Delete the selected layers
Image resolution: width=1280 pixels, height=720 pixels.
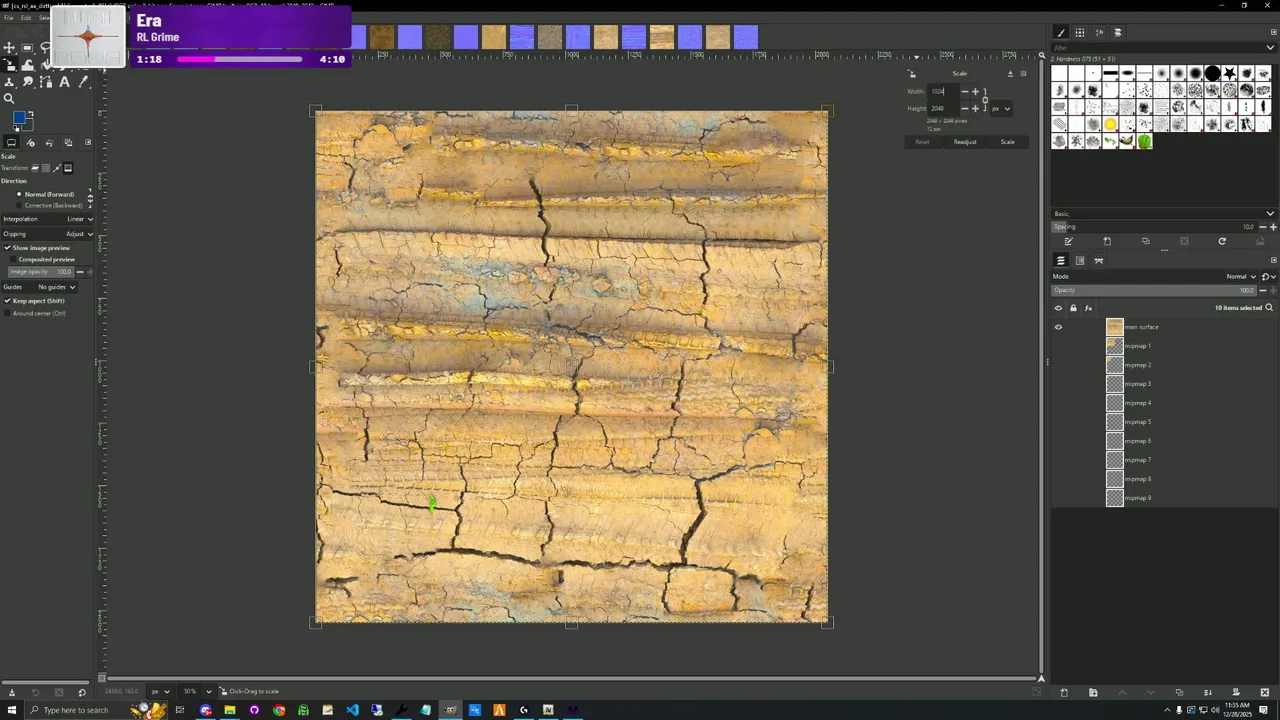click(x=1264, y=692)
